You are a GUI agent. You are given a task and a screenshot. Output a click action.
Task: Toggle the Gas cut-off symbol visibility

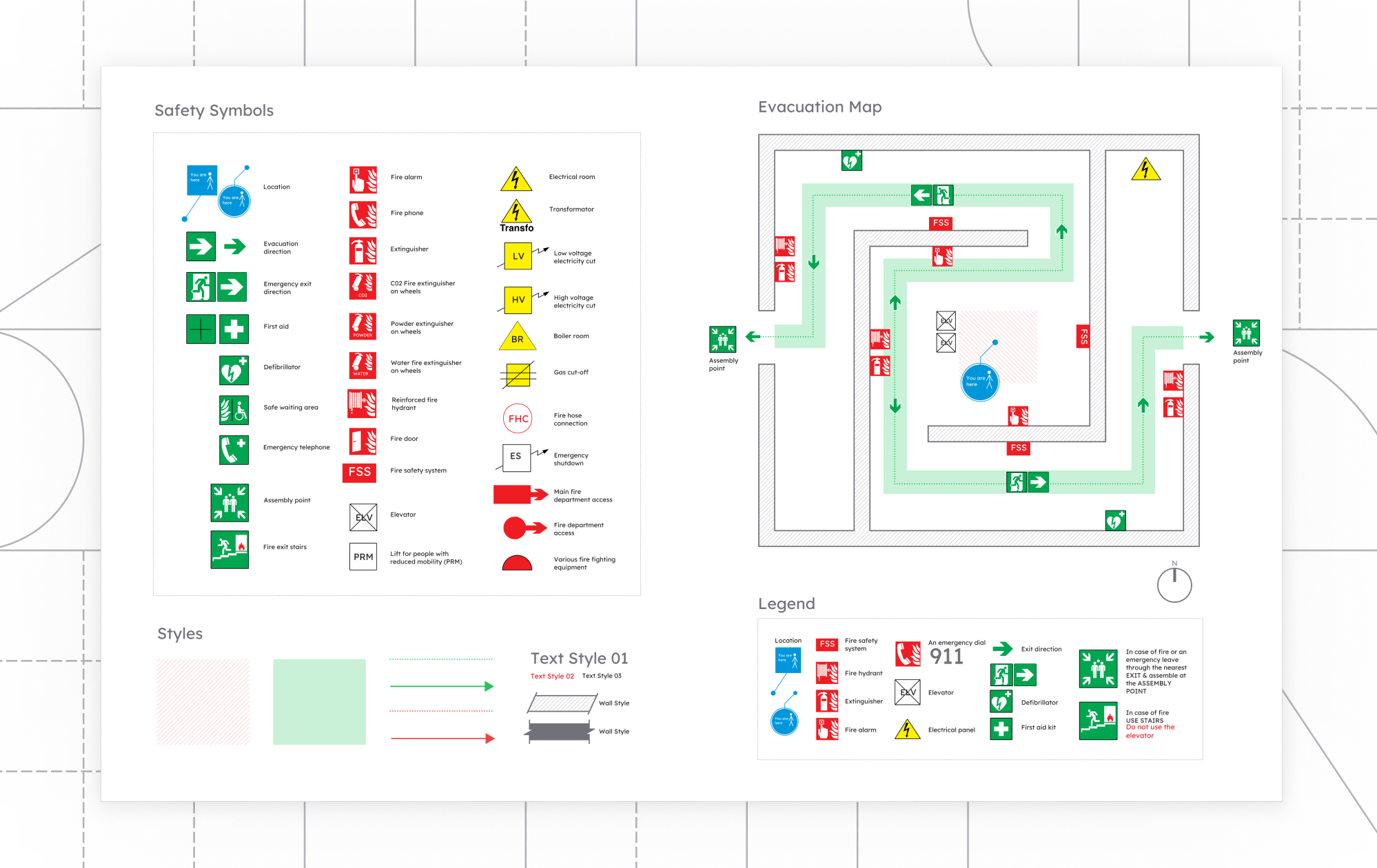pyautogui.click(x=517, y=373)
